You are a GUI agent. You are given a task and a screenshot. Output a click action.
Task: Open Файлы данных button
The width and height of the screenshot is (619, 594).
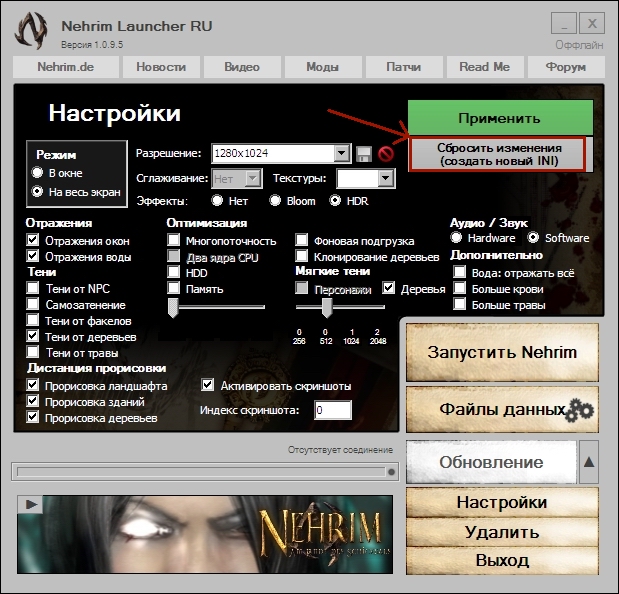click(x=502, y=410)
